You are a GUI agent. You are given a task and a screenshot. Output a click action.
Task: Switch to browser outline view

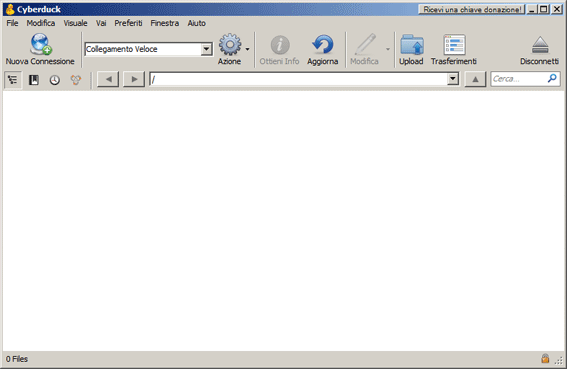tap(13, 80)
